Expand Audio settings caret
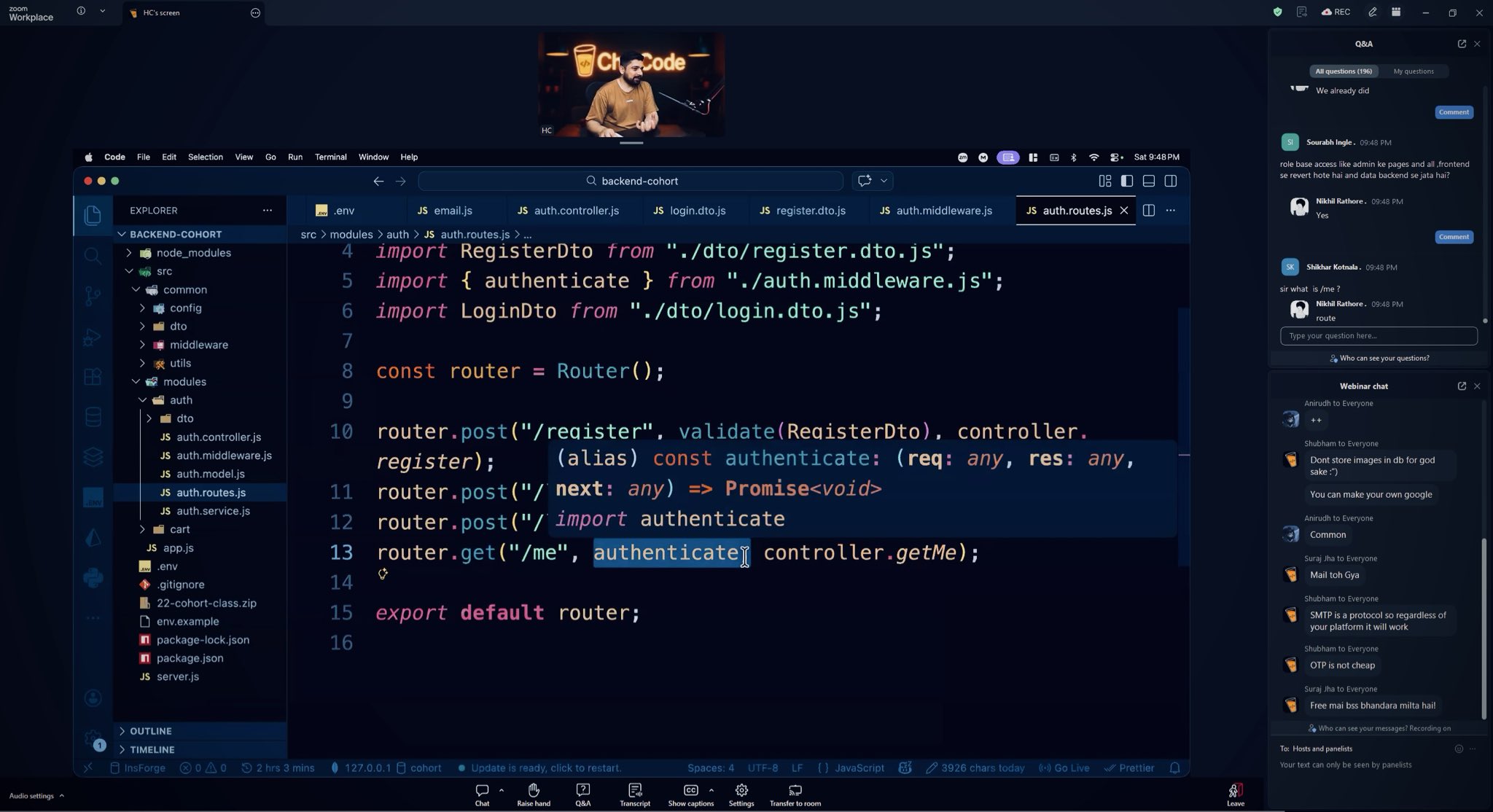 62,796
